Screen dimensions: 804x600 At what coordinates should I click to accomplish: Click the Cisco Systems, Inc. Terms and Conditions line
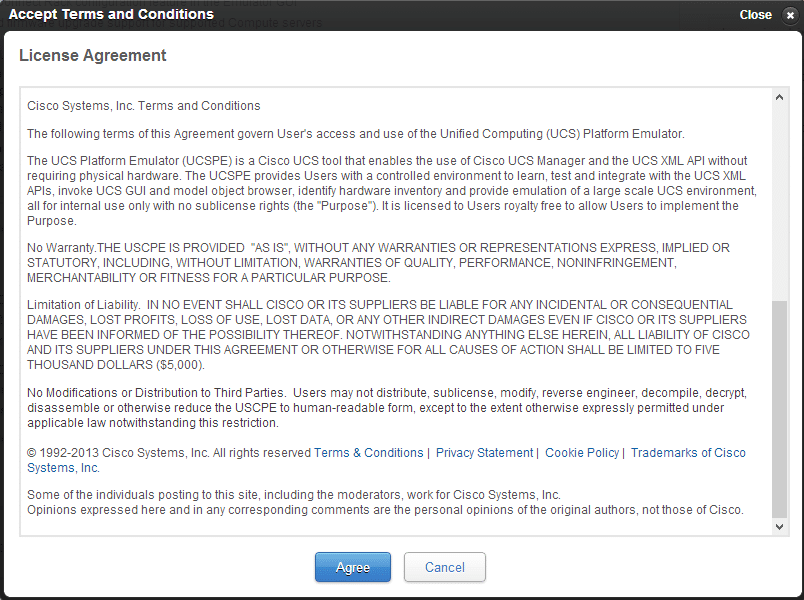[x=144, y=106]
